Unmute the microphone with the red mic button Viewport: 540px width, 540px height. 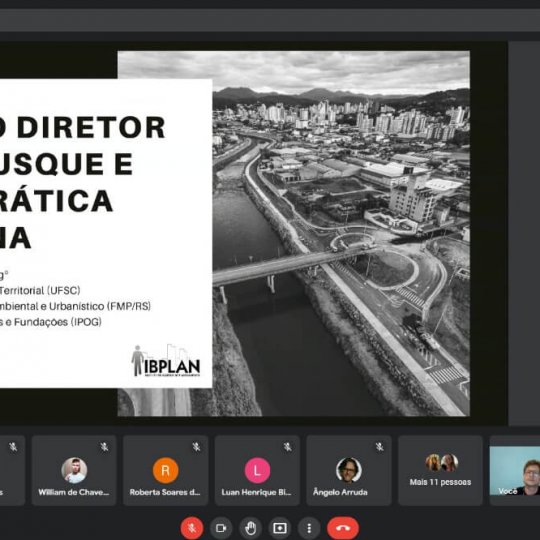pyautogui.click(x=192, y=528)
